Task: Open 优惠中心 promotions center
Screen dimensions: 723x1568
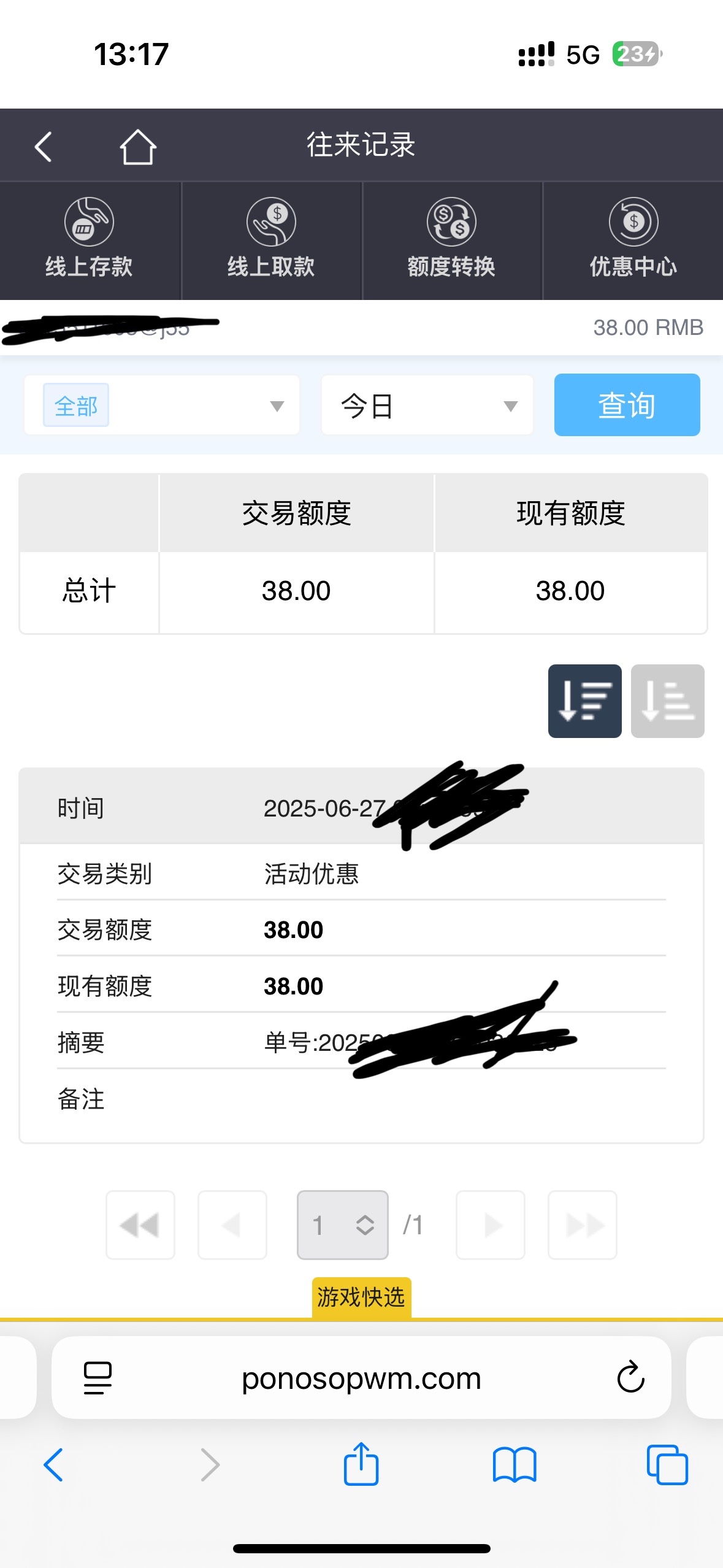Action: [x=633, y=240]
